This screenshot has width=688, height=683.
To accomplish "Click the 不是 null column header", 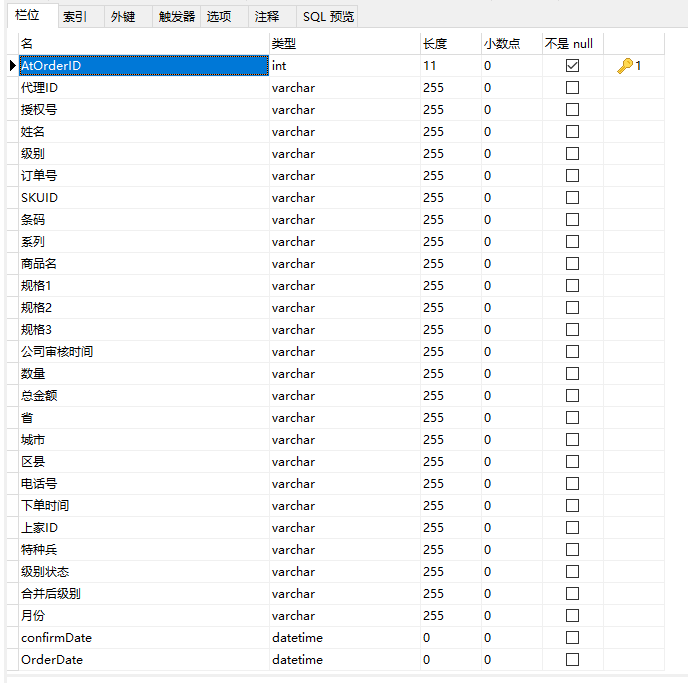I will click(x=573, y=43).
